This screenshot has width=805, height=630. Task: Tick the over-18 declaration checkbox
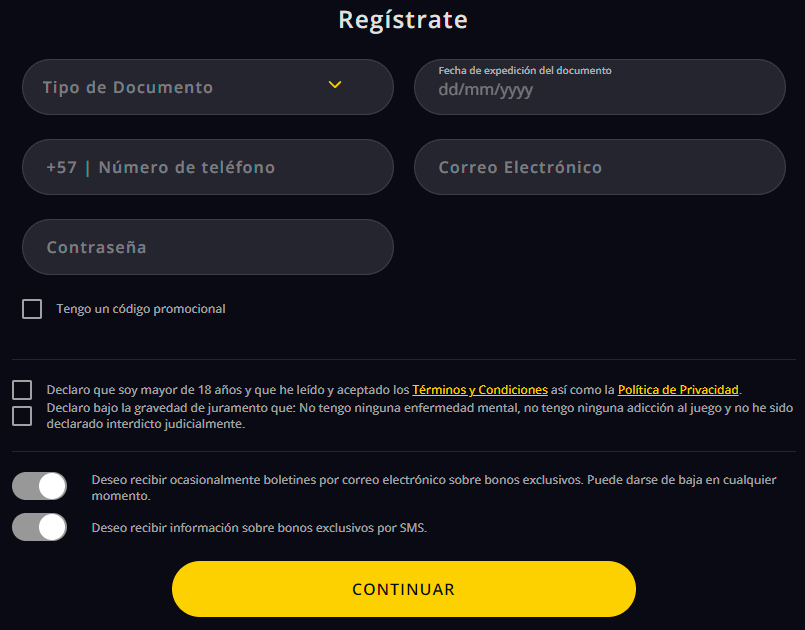22,390
